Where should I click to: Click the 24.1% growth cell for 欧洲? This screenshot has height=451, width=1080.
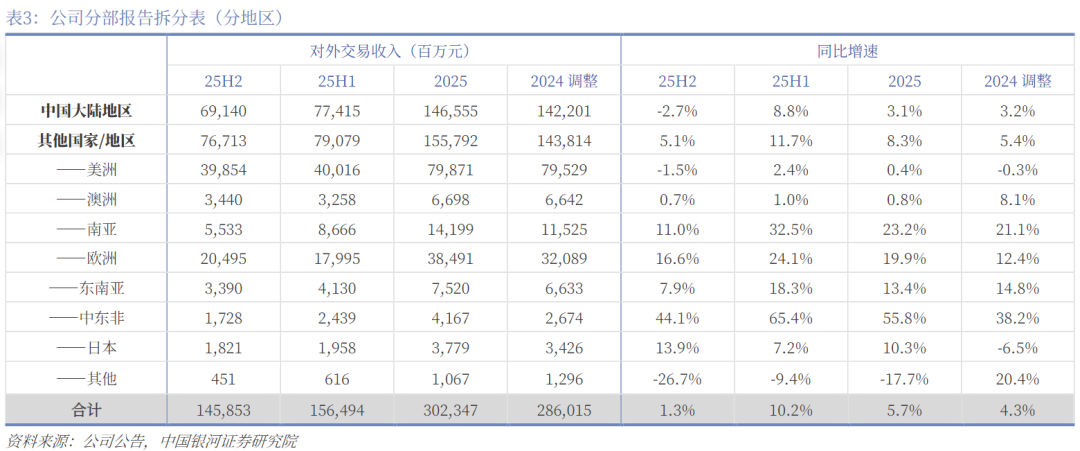(791, 259)
